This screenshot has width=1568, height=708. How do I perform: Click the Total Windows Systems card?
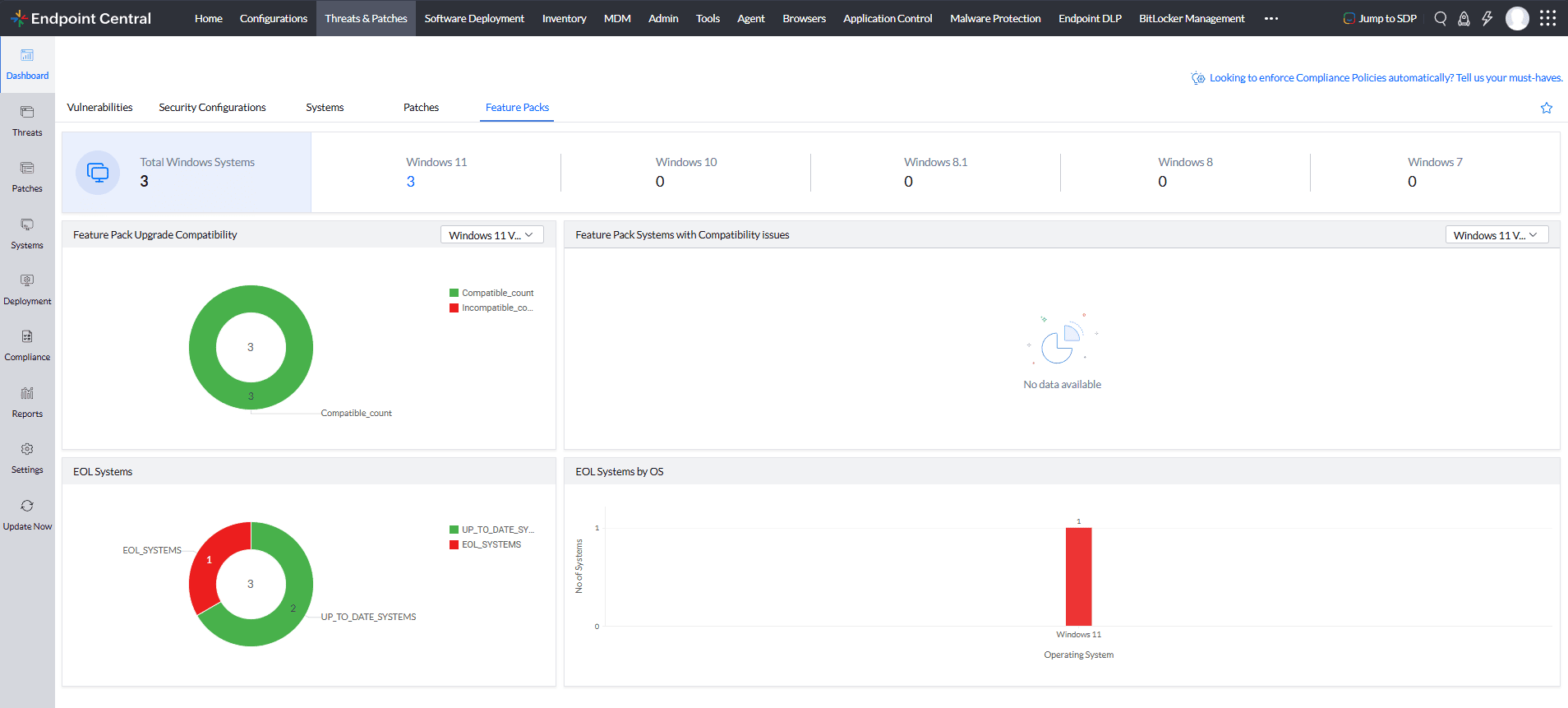pos(187,173)
